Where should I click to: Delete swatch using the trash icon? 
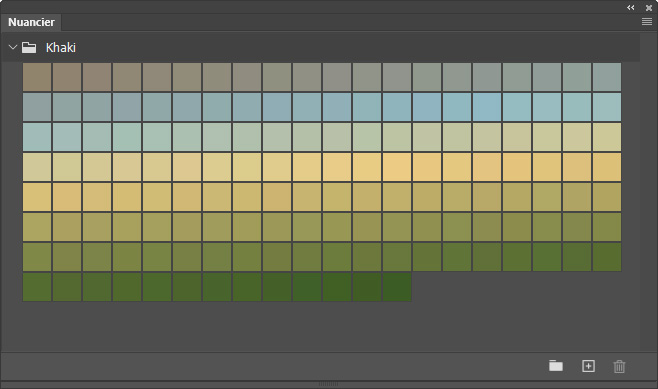click(x=619, y=366)
